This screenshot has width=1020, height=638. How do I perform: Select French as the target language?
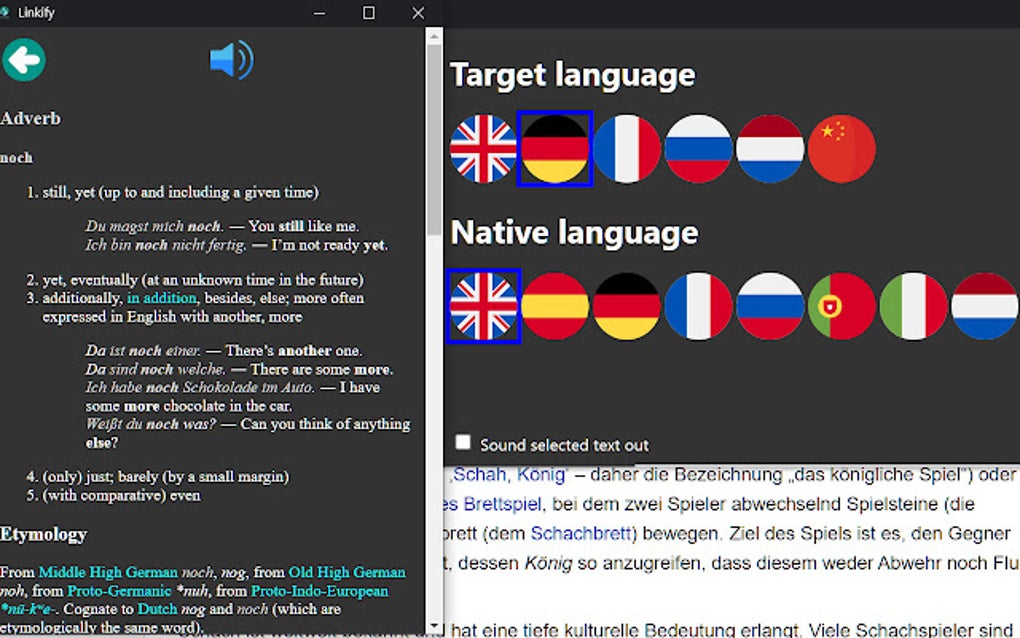627,150
